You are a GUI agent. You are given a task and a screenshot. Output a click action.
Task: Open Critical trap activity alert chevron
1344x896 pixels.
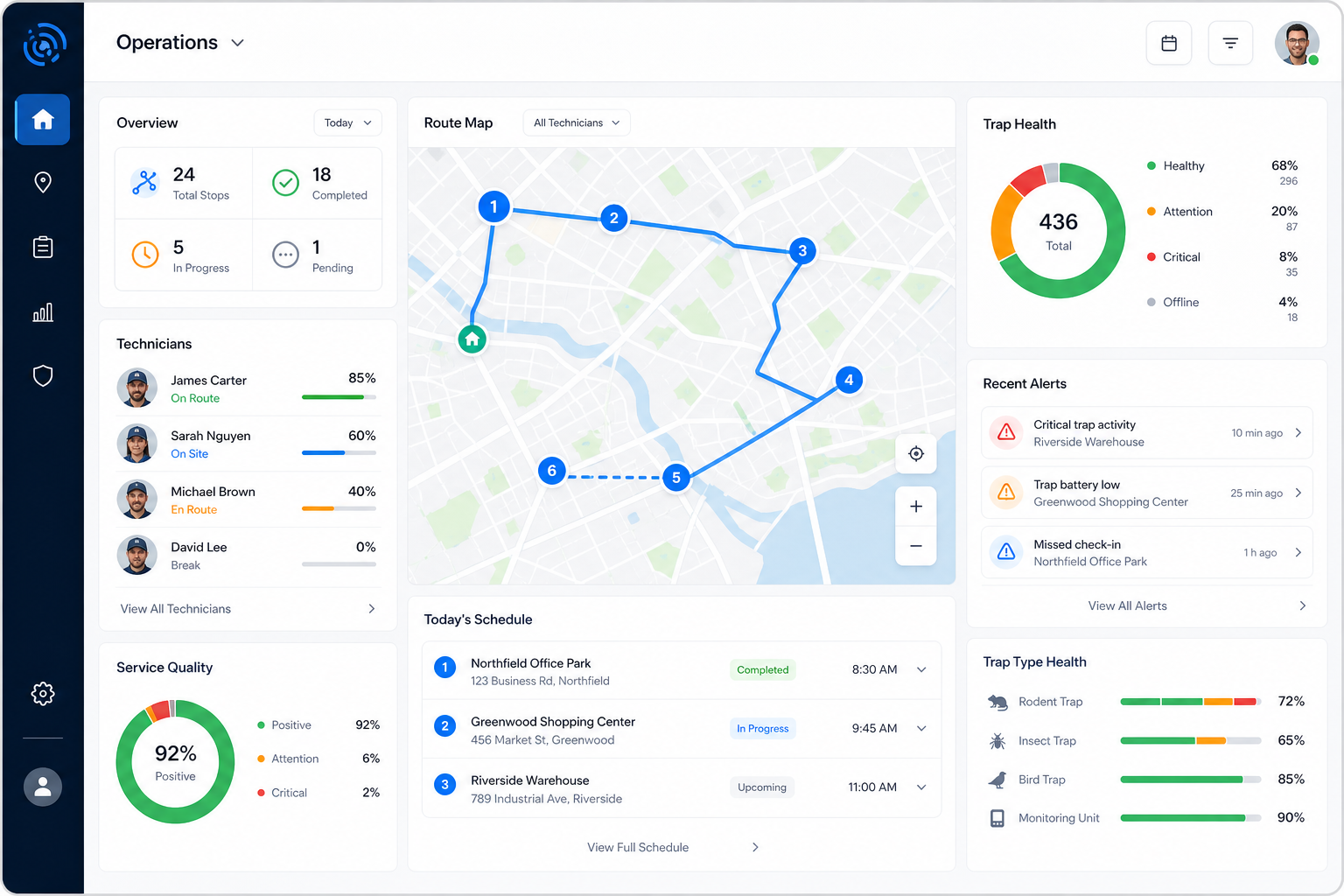(1298, 432)
